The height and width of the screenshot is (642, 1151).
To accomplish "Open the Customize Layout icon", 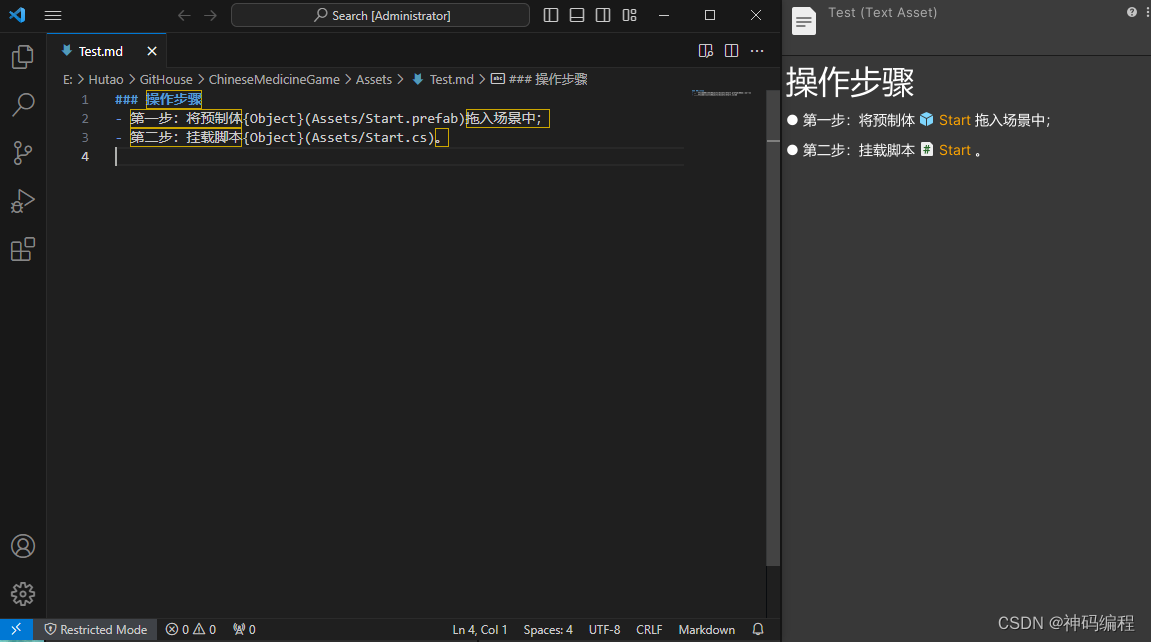I will pyautogui.click(x=629, y=15).
